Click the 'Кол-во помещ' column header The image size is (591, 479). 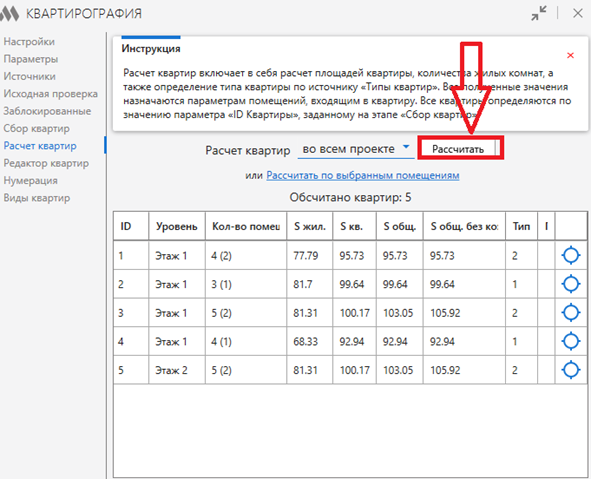[x=246, y=226]
